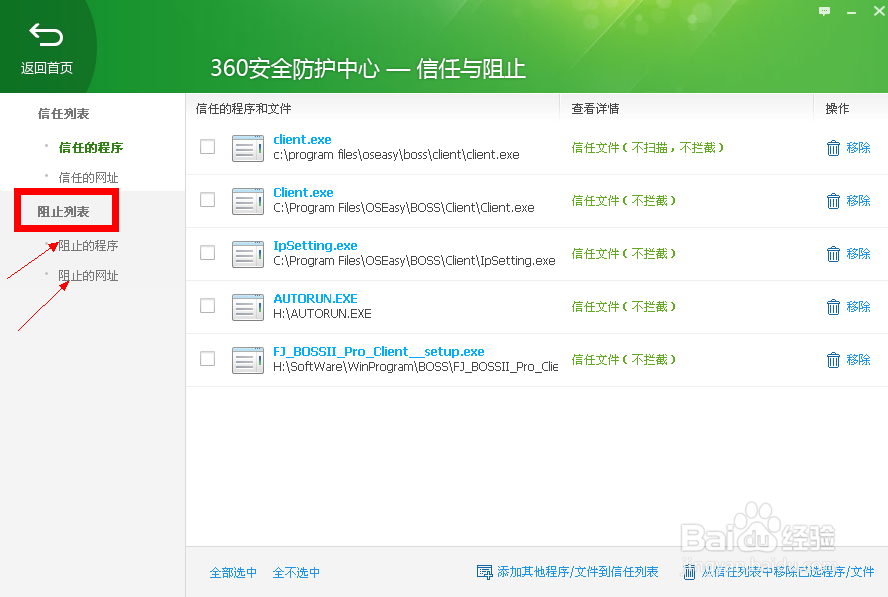Click trash icon in IpSetting.exe row
This screenshot has height=597, width=888.
pos(833,254)
